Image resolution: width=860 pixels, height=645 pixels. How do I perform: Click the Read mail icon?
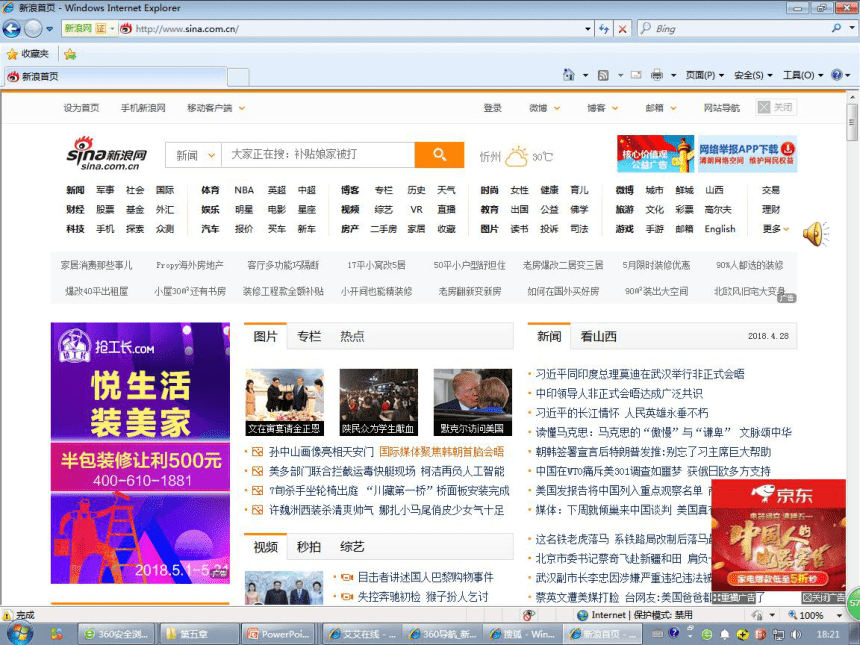(636, 75)
